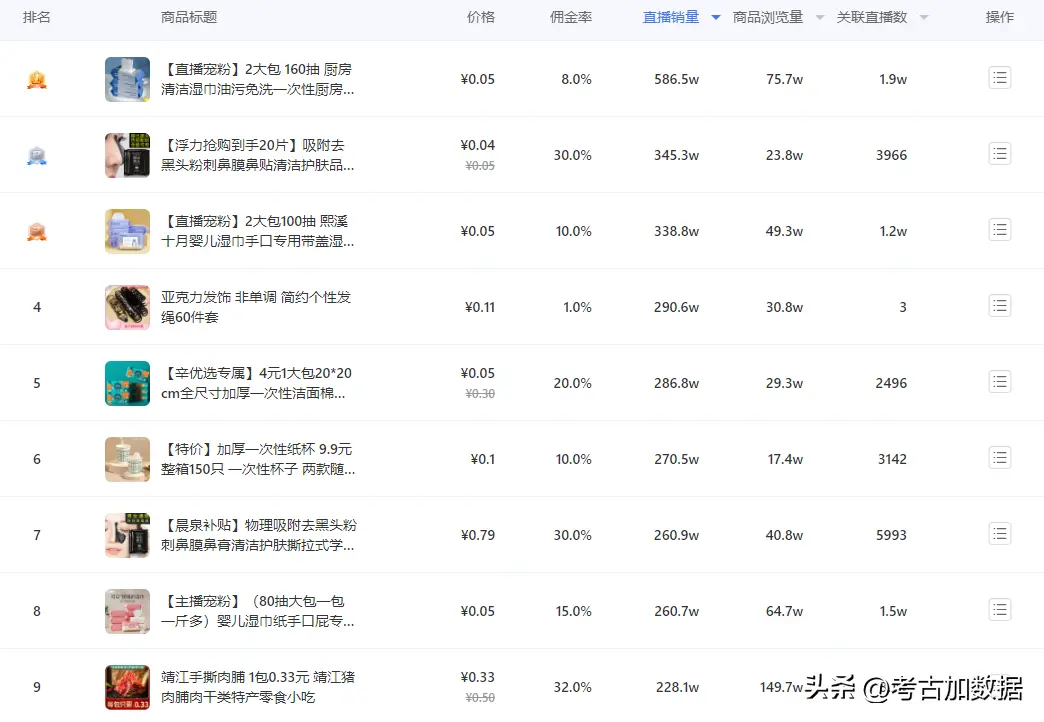
Task: Click the 佣金率 column header
Action: click(571, 17)
